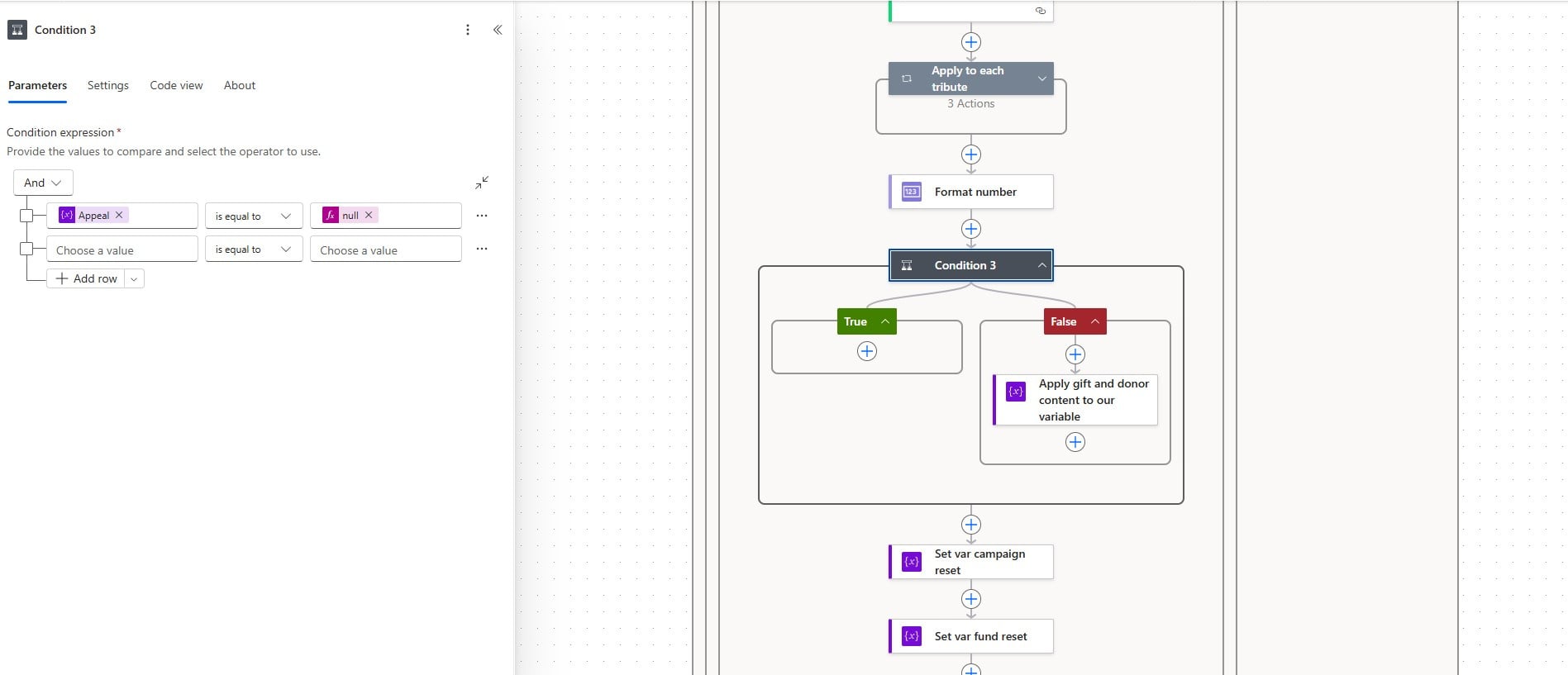Select the Apply gift and donor content action
Viewport: 1568px width, 675px height.
[1075, 400]
